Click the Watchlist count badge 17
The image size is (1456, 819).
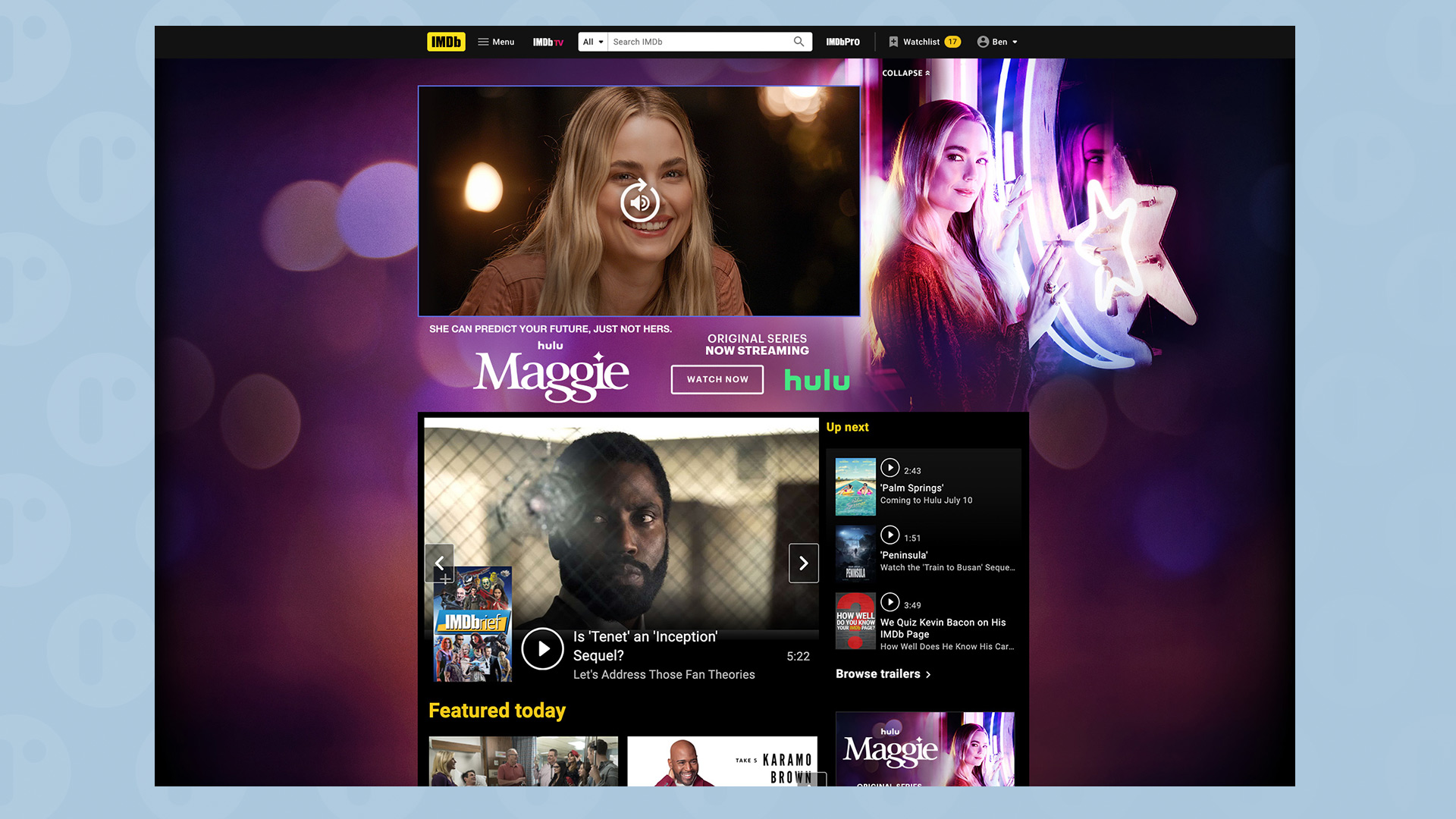952,42
